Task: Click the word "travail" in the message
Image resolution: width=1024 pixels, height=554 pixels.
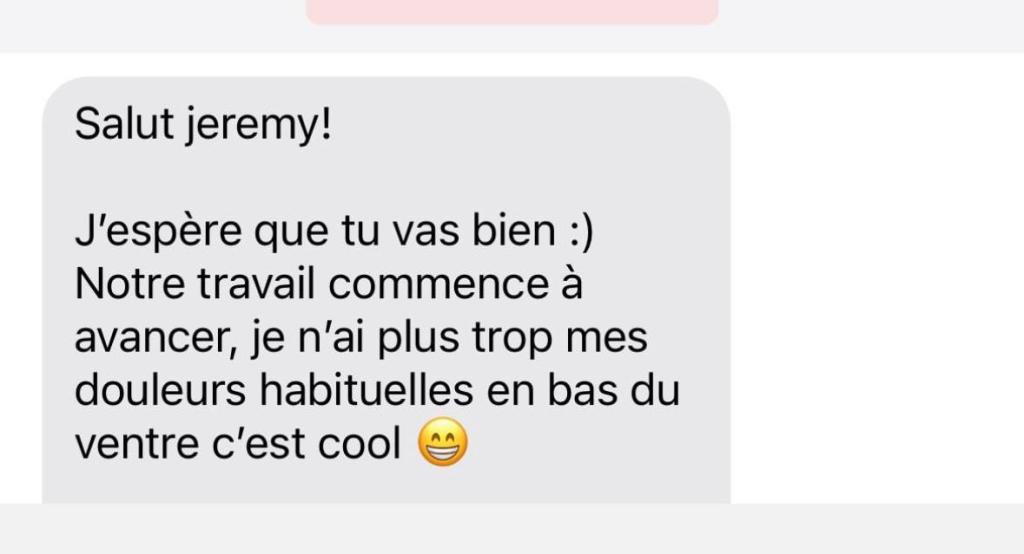Action: (257, 284)
